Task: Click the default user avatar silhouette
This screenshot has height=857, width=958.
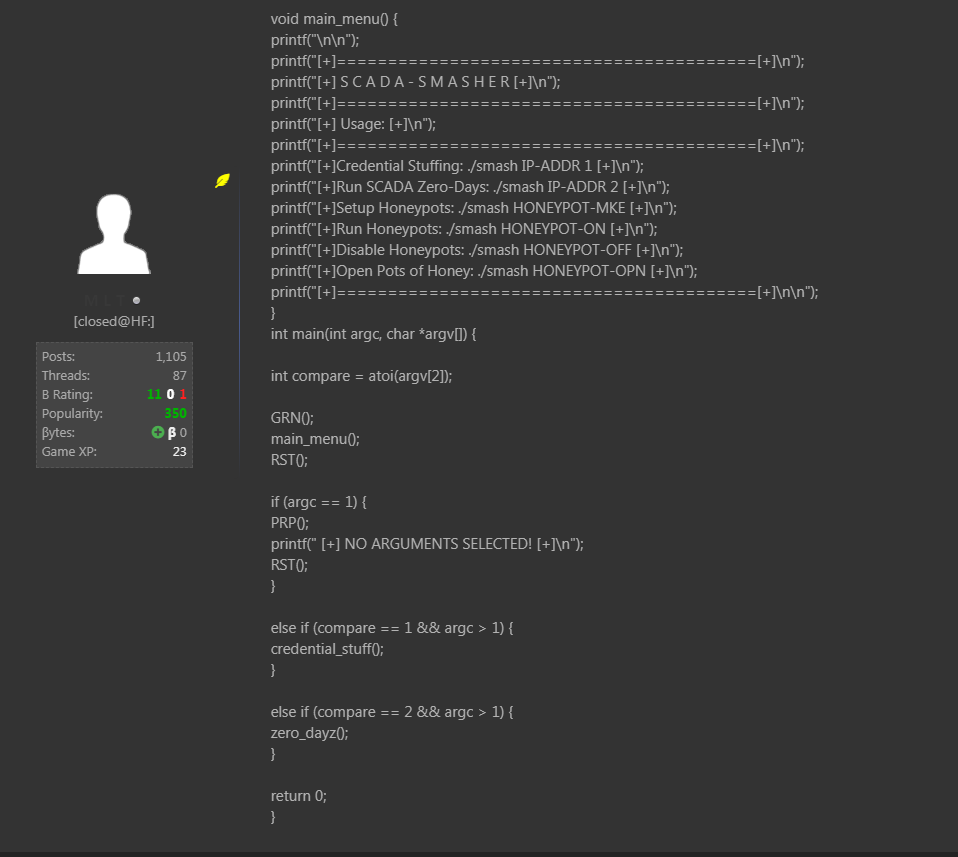Action: click(x=114, y=234)
